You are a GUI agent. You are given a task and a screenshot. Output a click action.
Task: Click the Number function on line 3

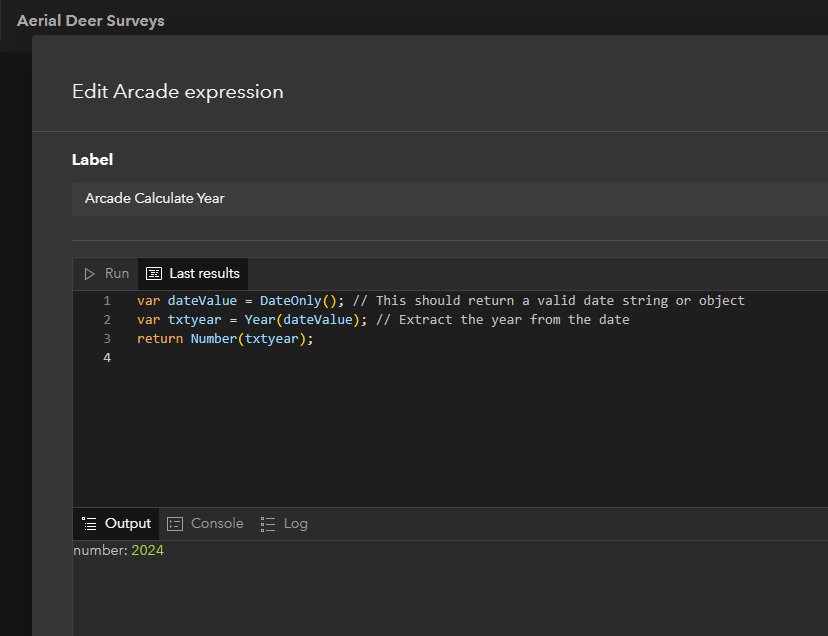coord(223,338)
